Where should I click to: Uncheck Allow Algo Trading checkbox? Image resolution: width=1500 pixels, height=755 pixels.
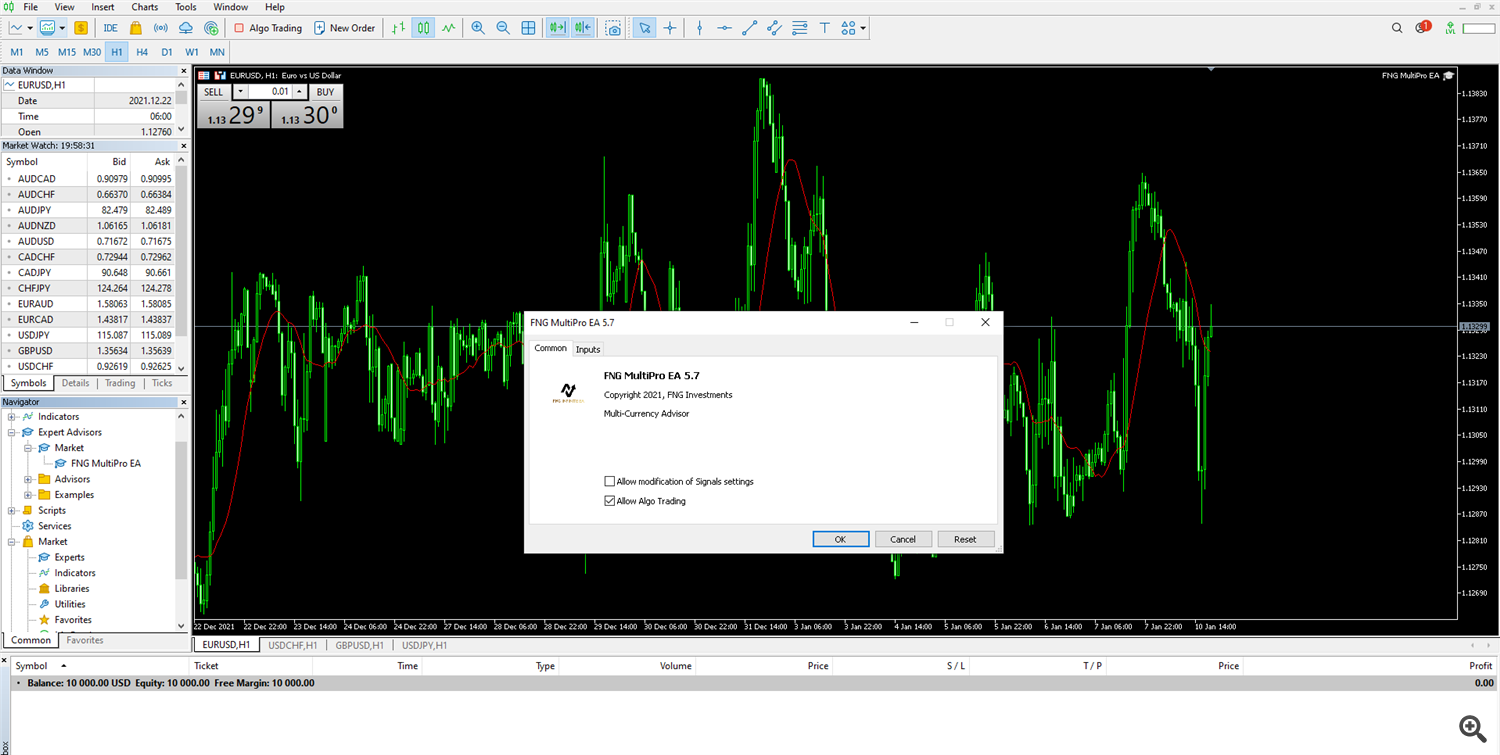(x=610, y=501)
